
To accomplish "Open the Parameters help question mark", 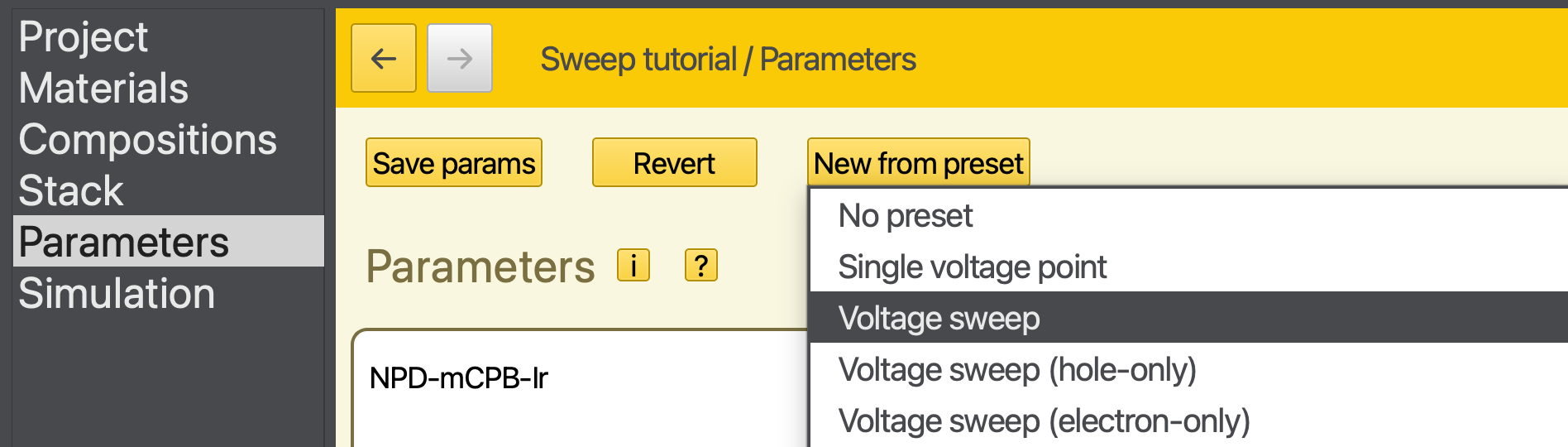I will click(x=701, y=266).
